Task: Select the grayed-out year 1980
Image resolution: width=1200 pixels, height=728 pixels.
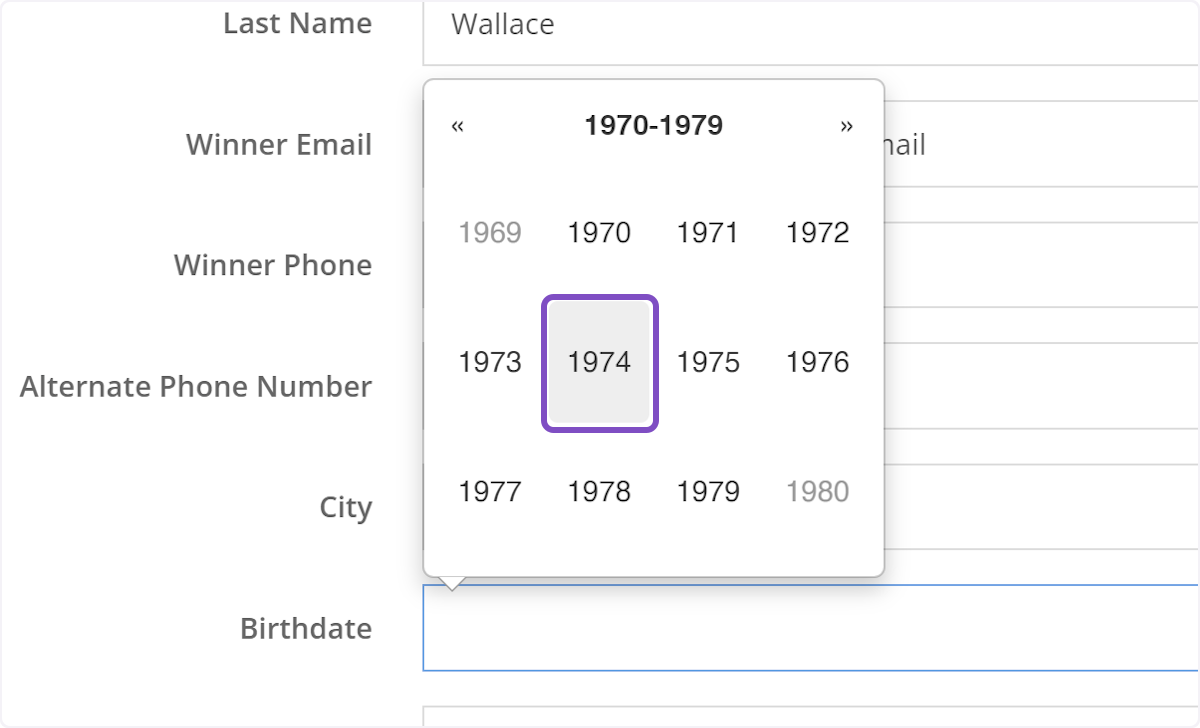Action: click(817, 491)
